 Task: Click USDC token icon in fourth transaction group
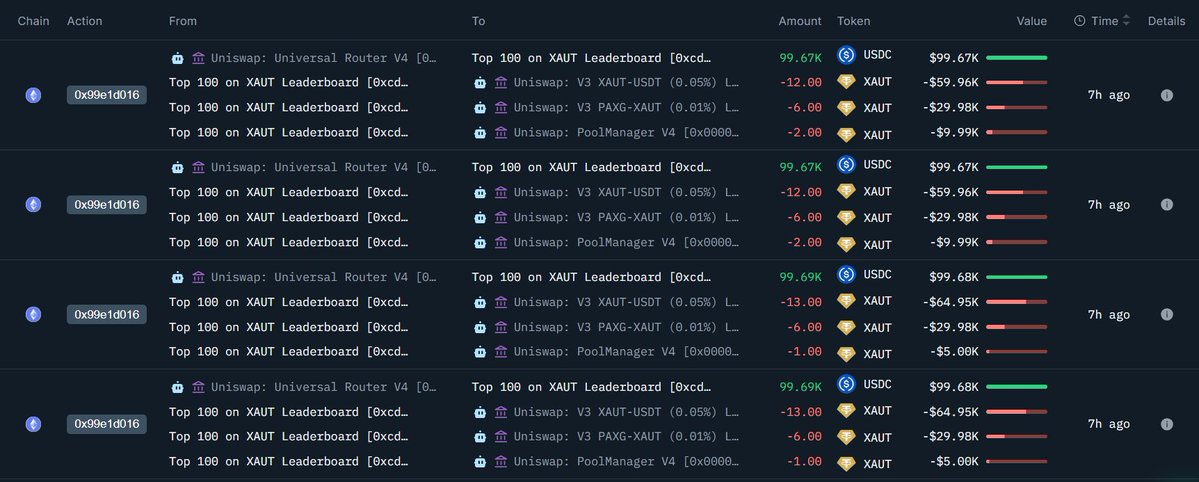(846, 384)
